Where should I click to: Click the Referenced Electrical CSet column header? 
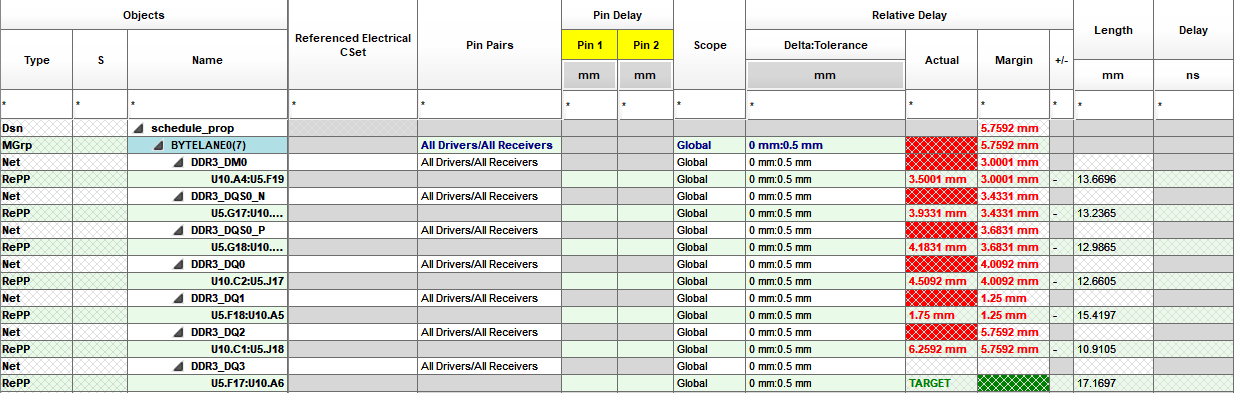353,45
